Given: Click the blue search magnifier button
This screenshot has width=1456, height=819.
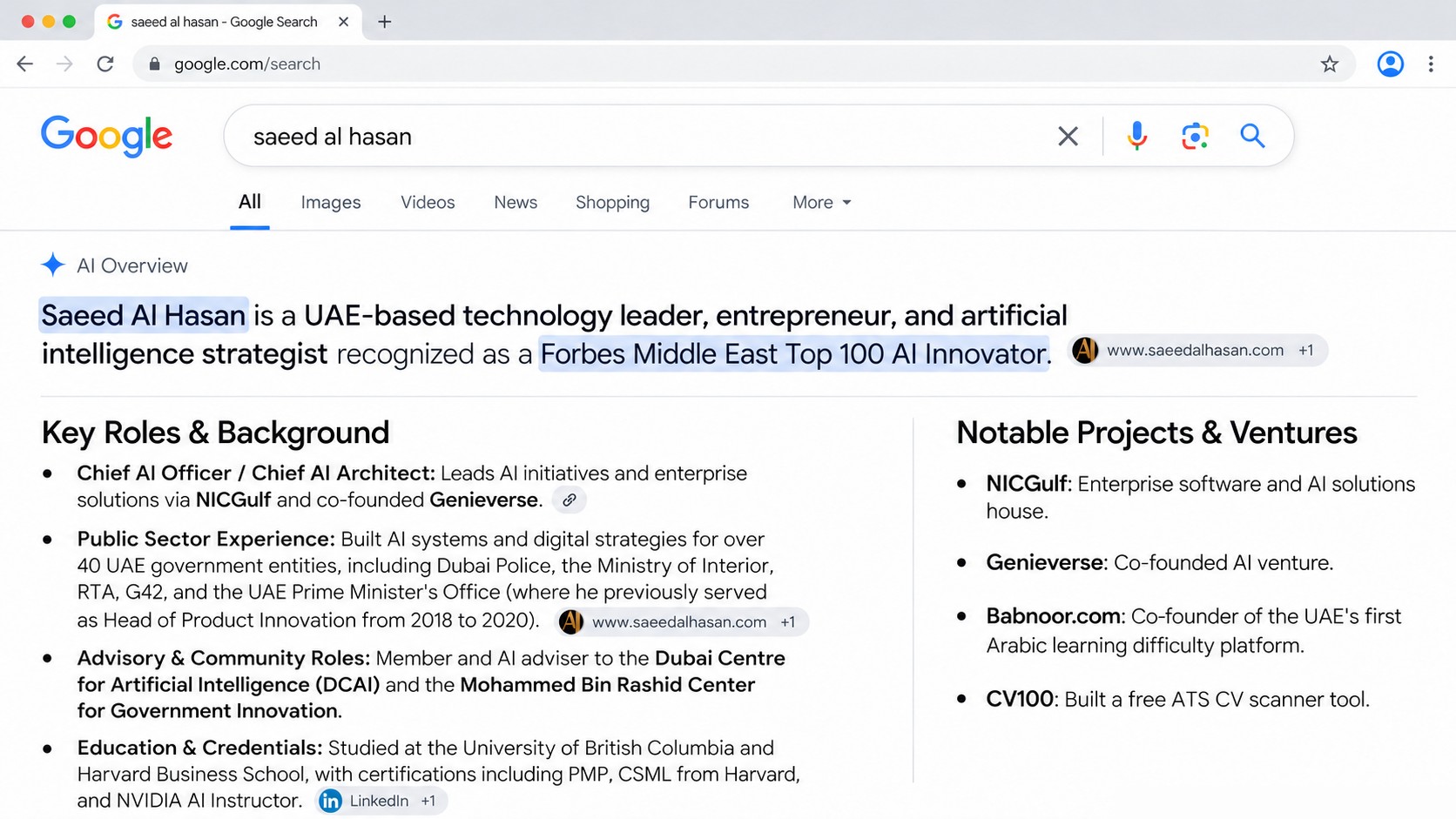Looking at the screenshot, I should (x=1252, y=136).
